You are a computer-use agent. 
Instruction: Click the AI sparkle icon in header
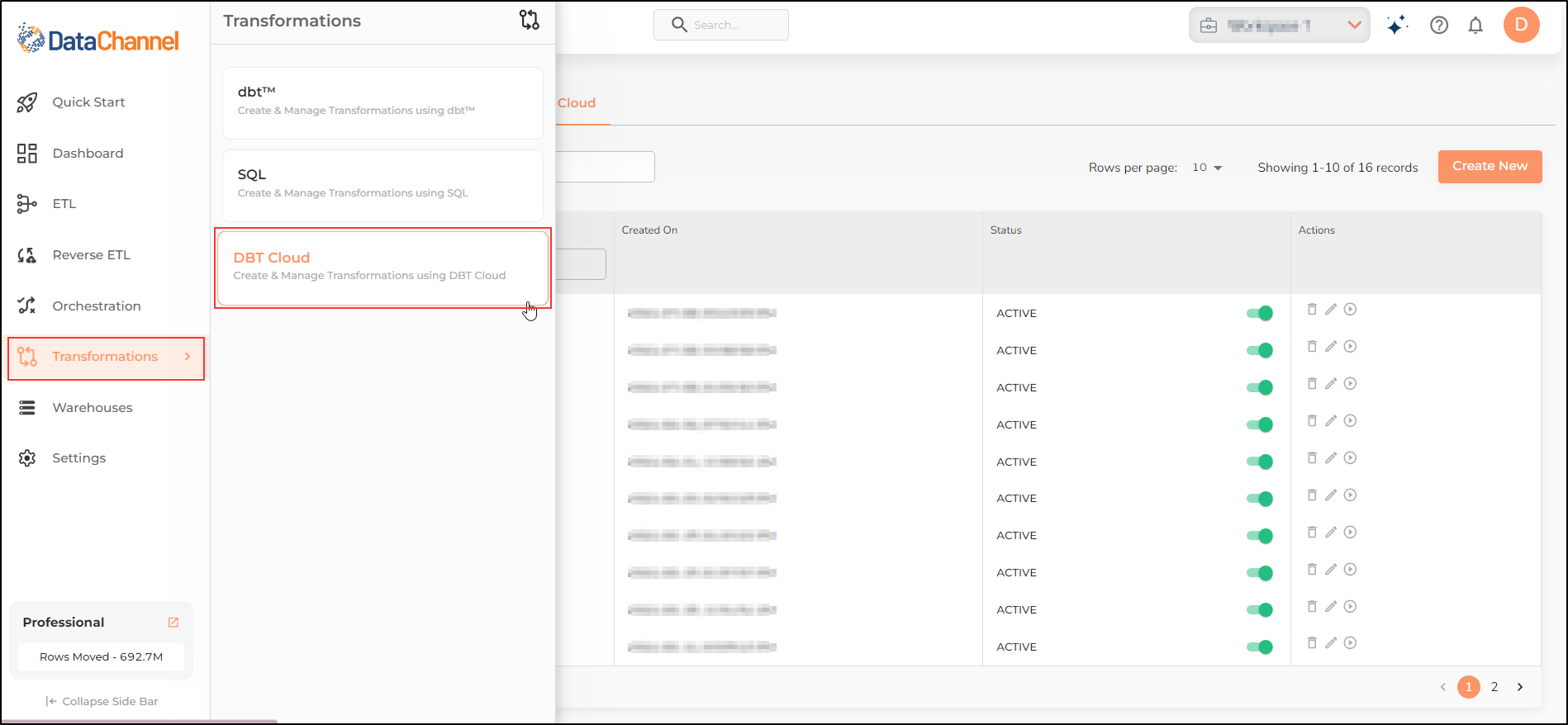[1397, 25]
